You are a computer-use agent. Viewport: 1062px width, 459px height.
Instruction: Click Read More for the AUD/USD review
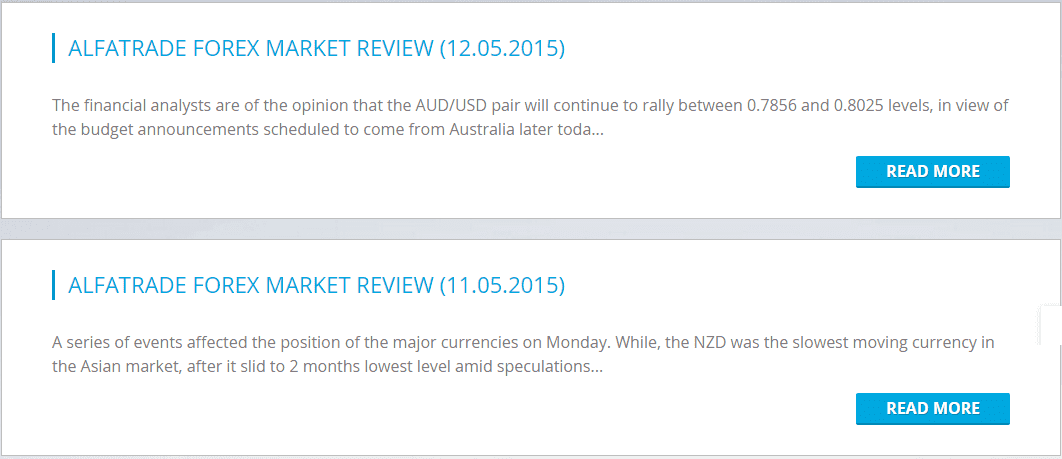pos(932,171)
